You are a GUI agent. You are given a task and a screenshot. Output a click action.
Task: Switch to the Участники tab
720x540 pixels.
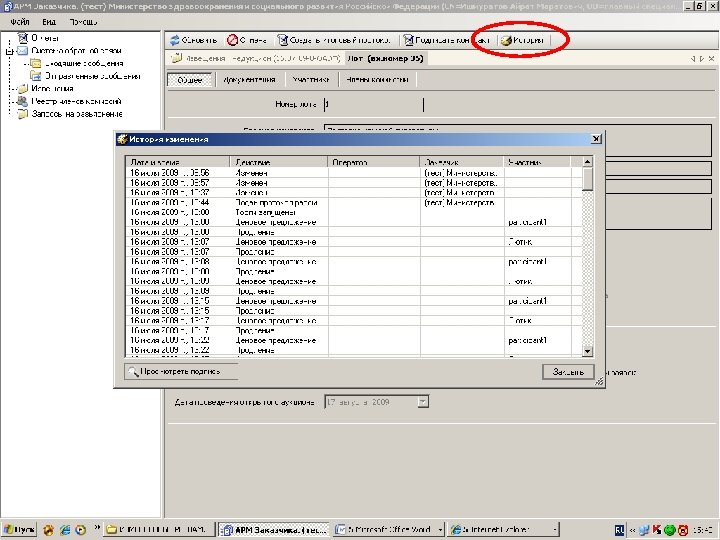[311, 80]
